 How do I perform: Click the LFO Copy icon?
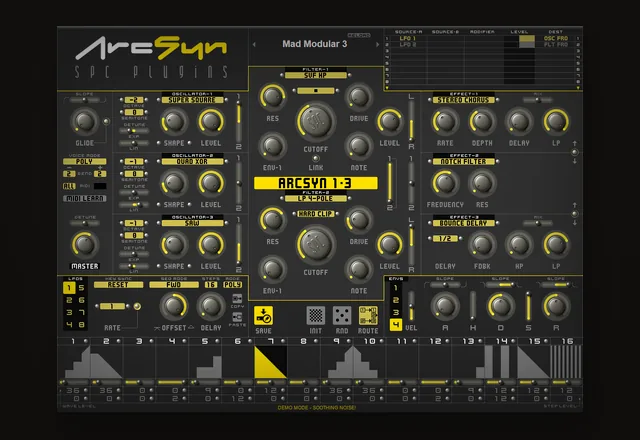237,299
